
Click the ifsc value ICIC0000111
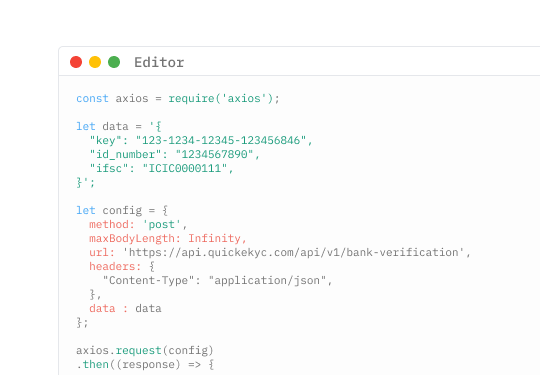(x=185, y=168)
